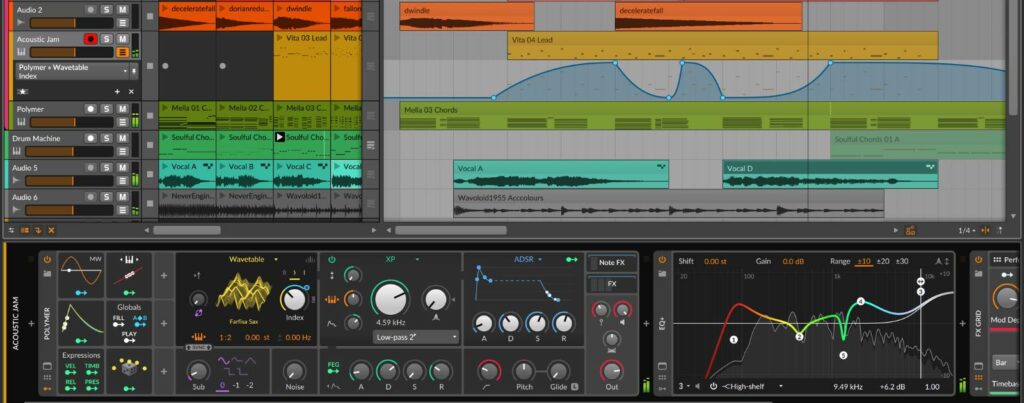Open the Bar dropdown in FX Grid
Image resolution: width=1024 pixels, height=403 pixels.
pyautogui.click(x=1007, y=362)
